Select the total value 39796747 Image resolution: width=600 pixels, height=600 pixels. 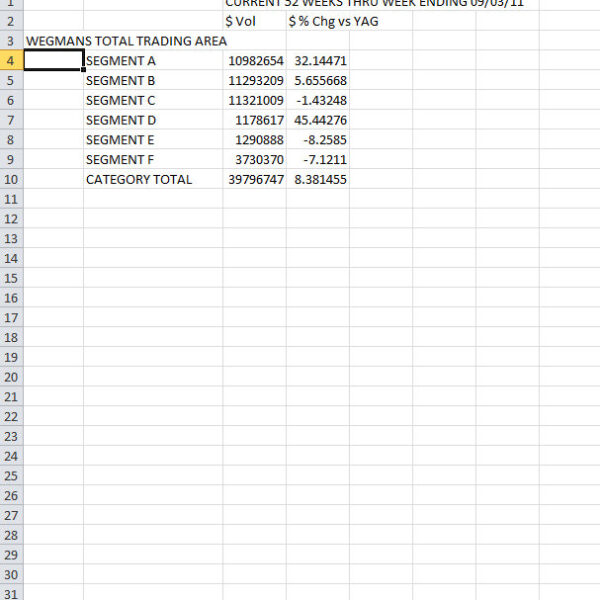coord(254,179)
